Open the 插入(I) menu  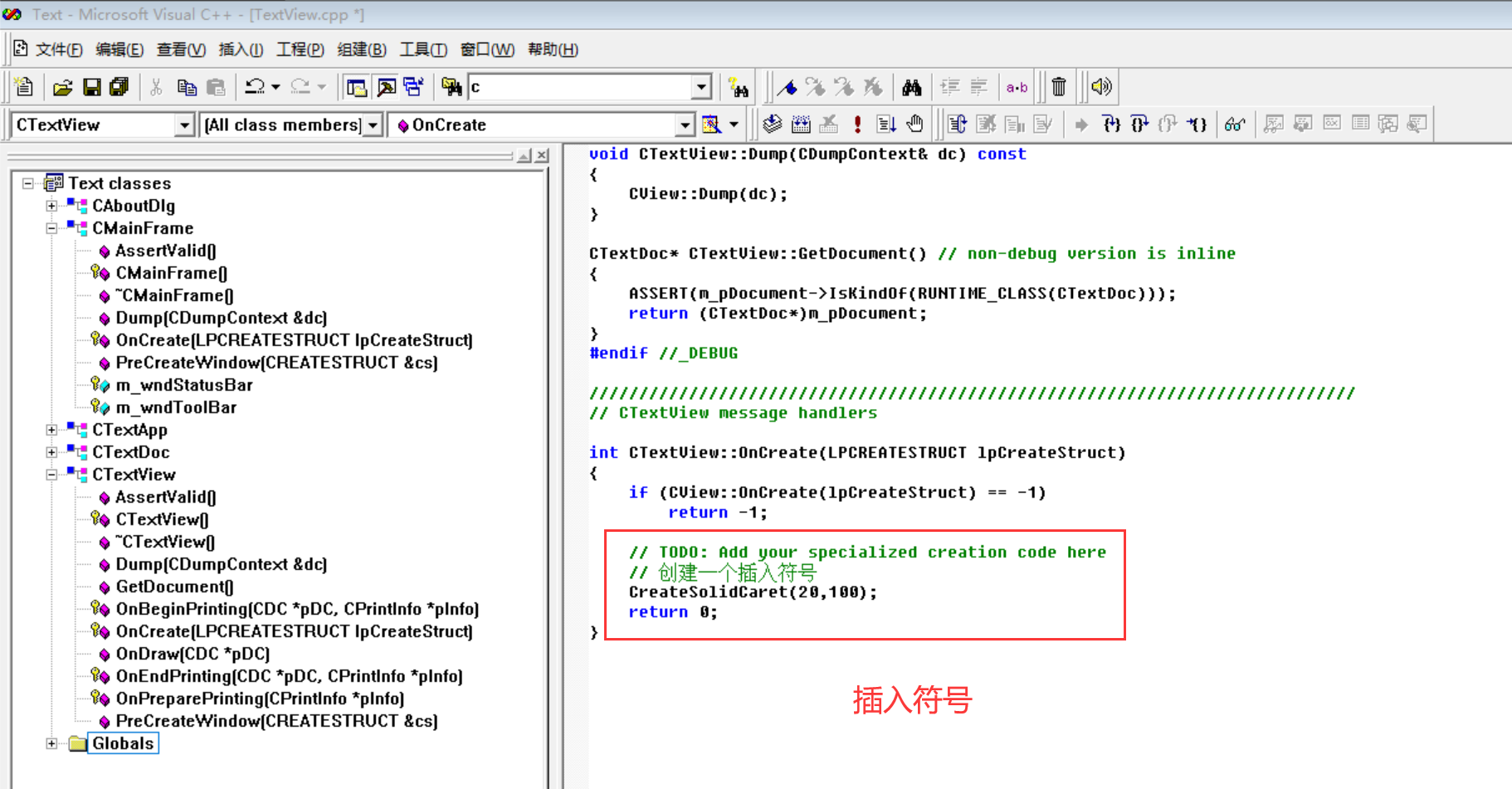coord(241,50)
